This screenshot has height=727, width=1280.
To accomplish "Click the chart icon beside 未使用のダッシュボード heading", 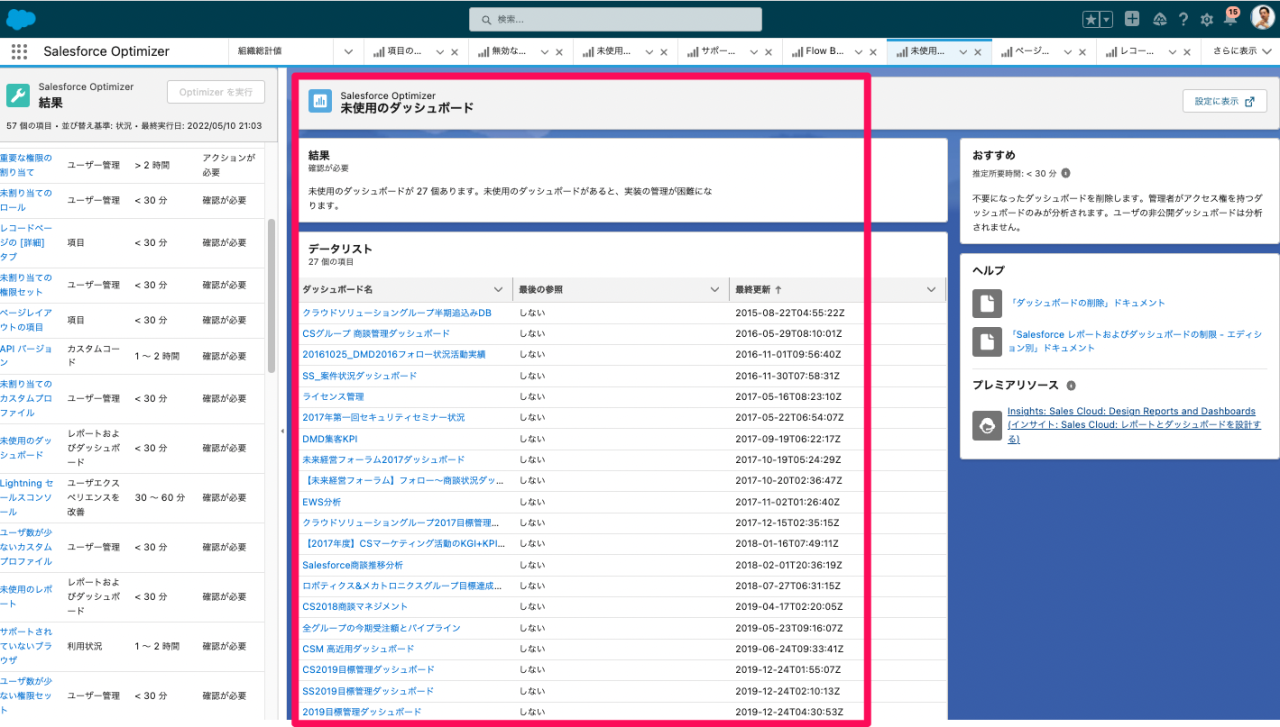I will pyautogui.click(x=320, y=101).
